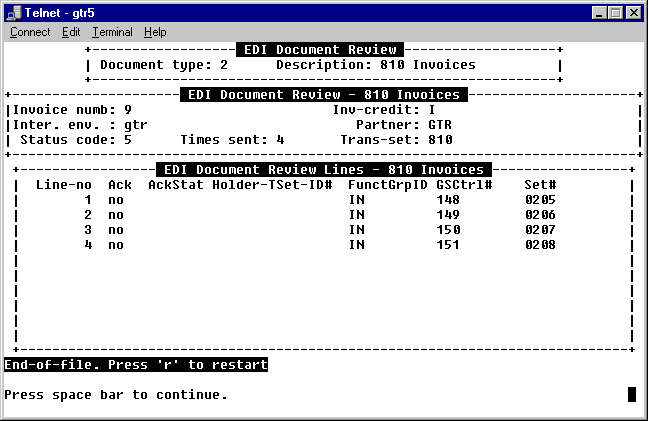
Task: Click the Partner GTR field
Action: point(440,125)
